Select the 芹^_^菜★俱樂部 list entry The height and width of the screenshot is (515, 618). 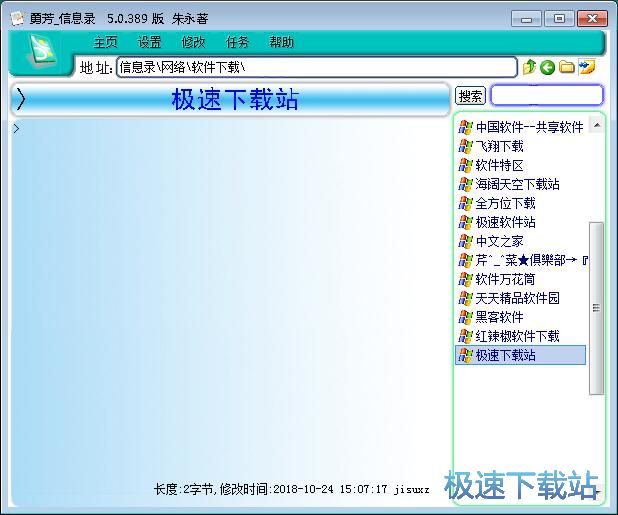pos(532,260)
